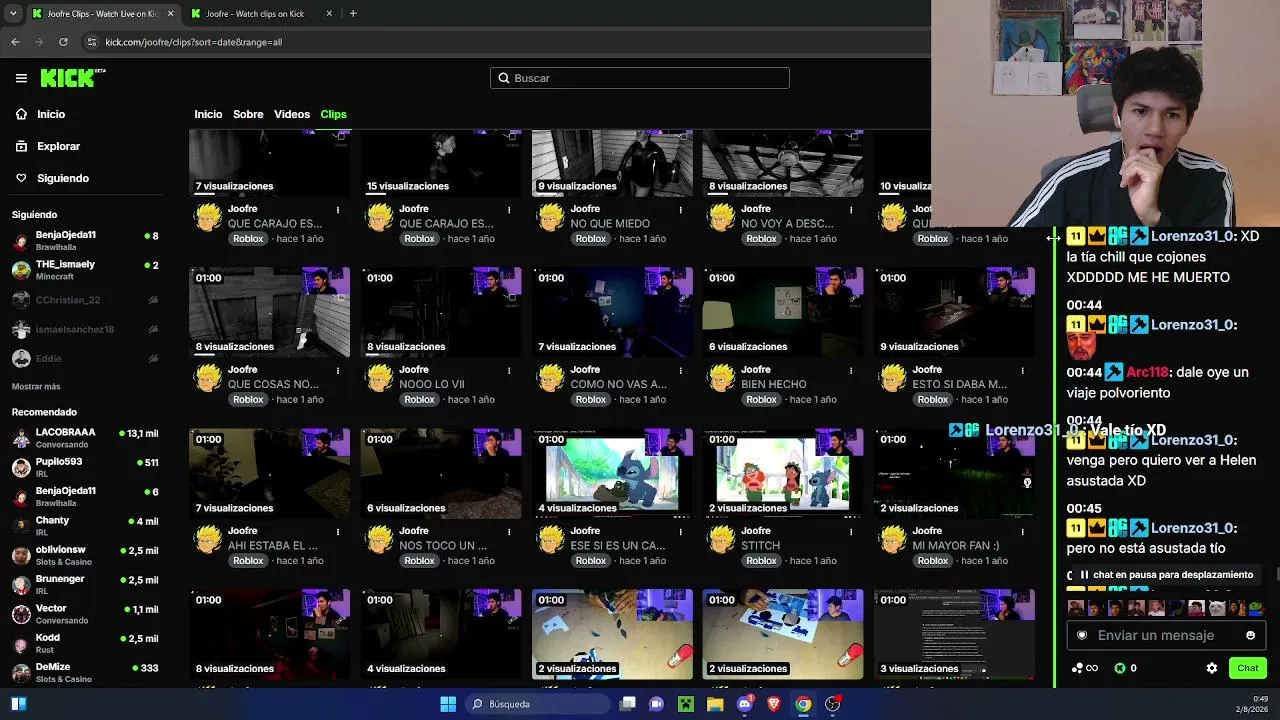Play the 'STITCH' clip thumbnail
1280x720 pixels.
(783, 473)
